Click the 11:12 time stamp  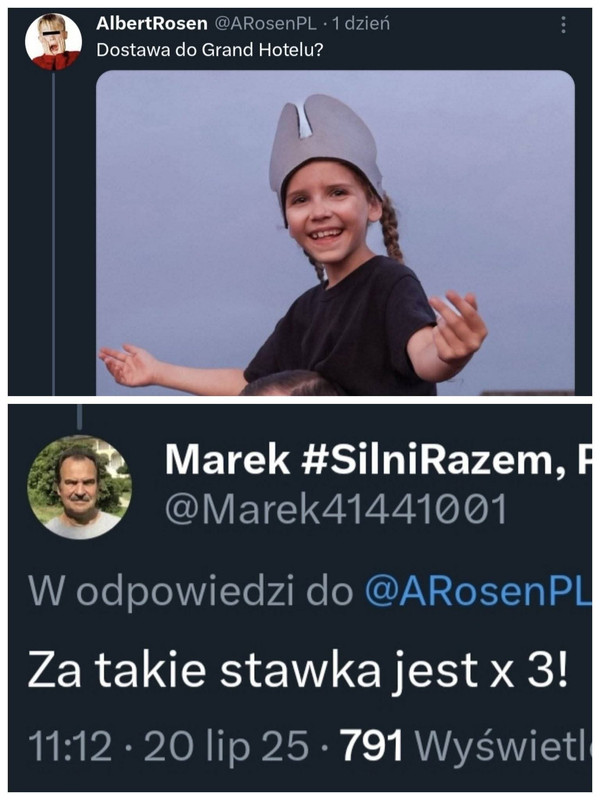[70, 746]
